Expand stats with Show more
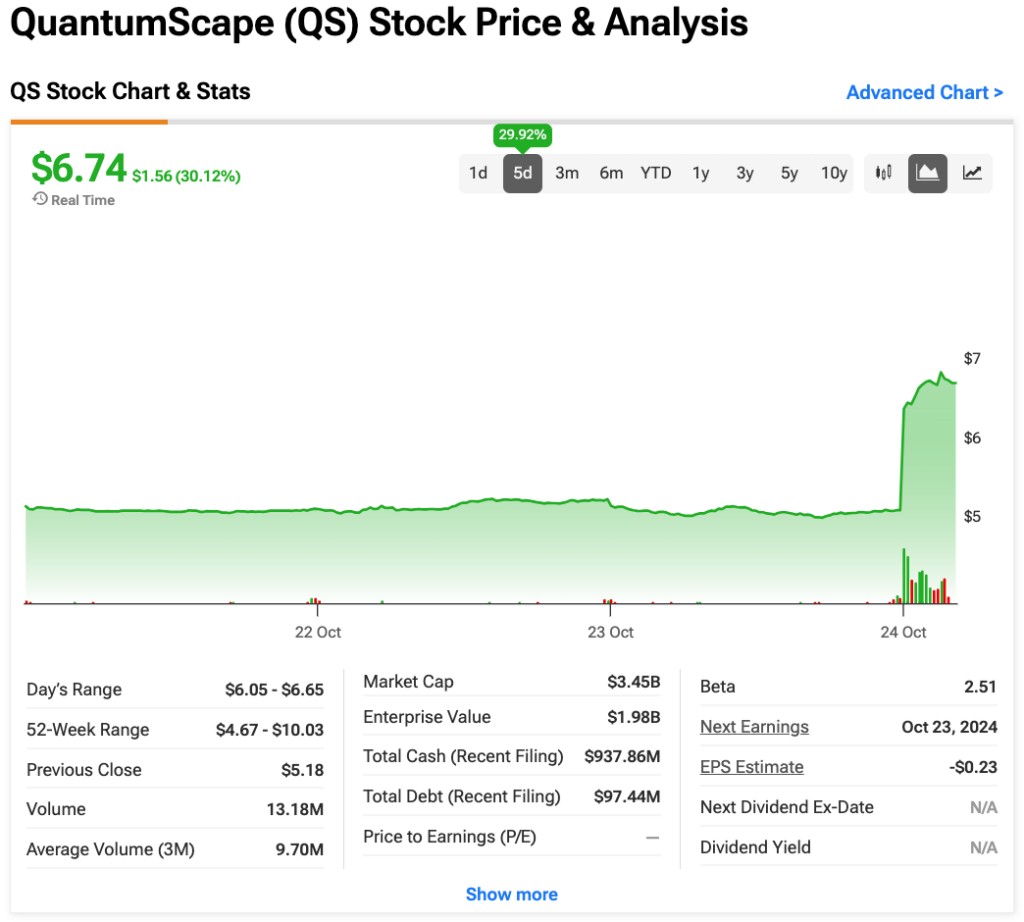 512,894
